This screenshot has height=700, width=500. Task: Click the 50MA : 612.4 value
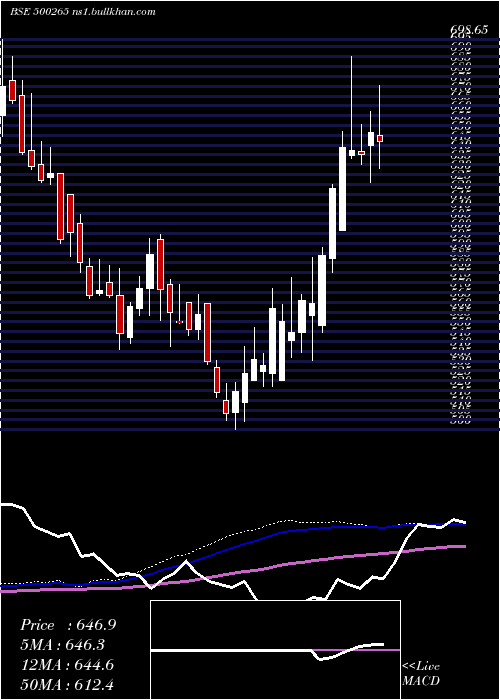pyautogui.click(x=67, y=685)
